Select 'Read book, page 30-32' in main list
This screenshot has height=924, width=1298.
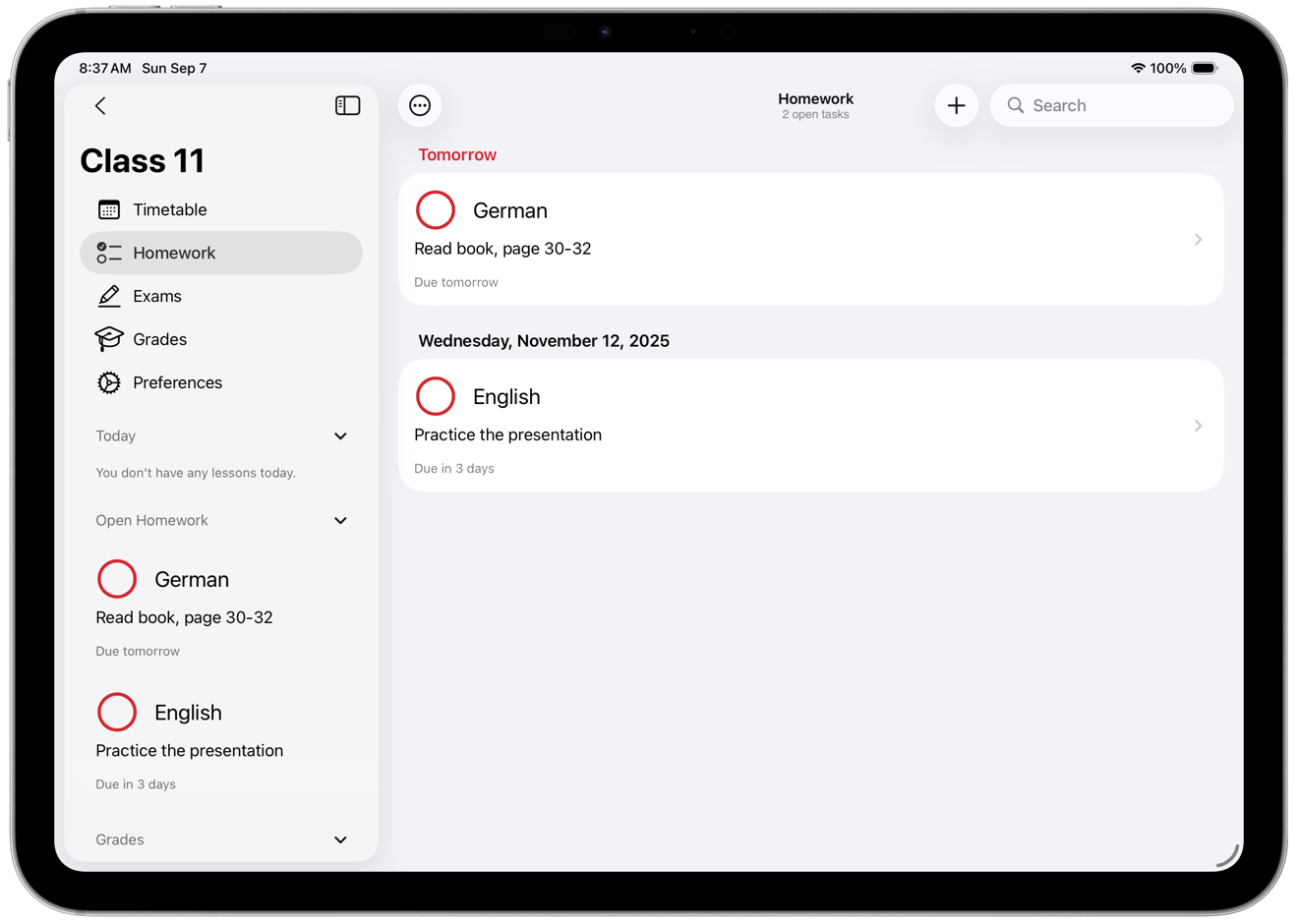point(502,249)
